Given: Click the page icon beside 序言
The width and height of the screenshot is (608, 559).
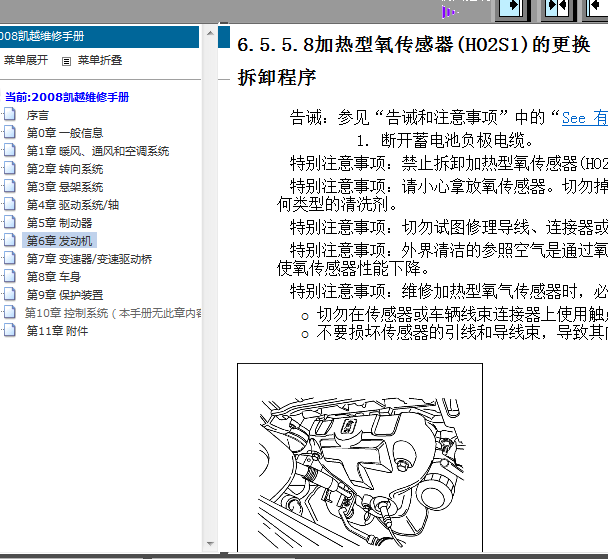Looking at the screenshot, I should point(10,115).
